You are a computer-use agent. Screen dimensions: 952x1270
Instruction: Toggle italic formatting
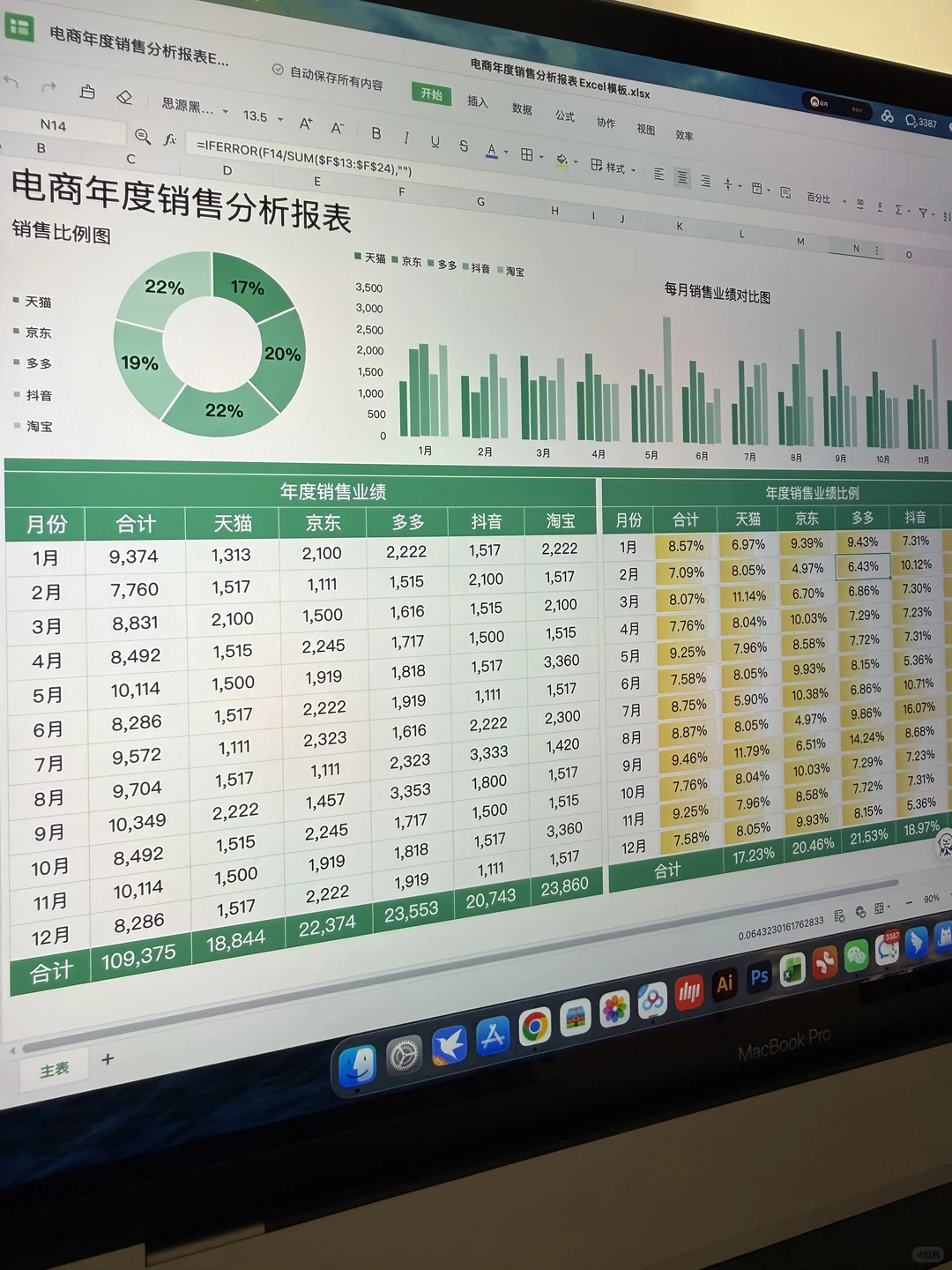point(405,137)
